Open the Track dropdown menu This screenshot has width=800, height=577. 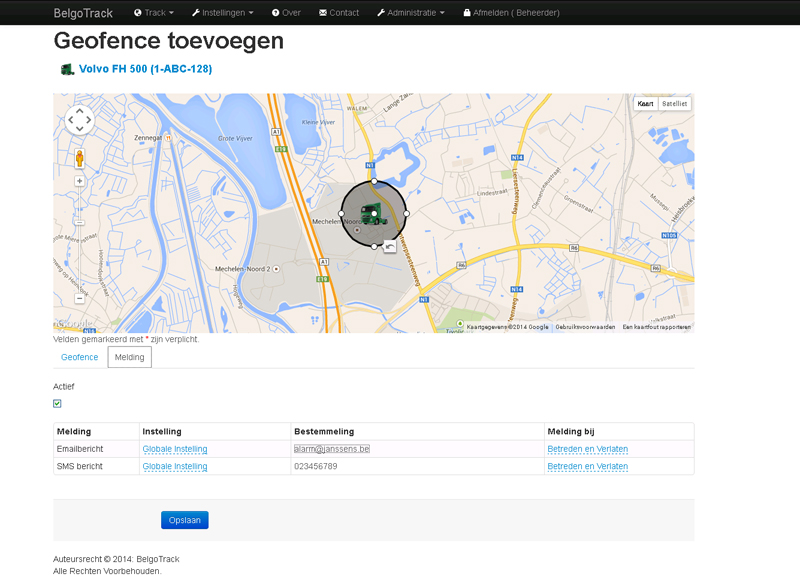click(154, 13)
